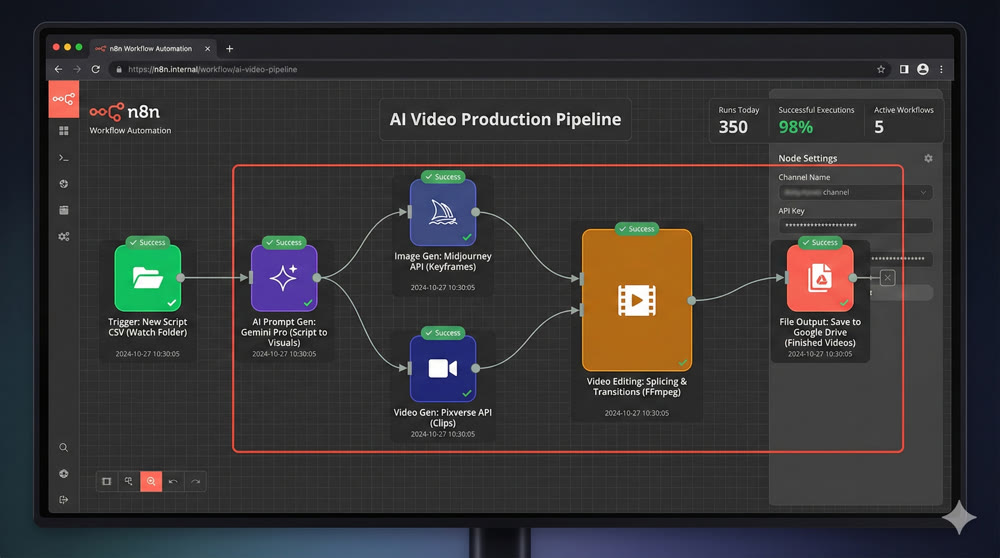Click the output connector of the Midjourney node
The height and width of the screenshot is (558, 1000).
coord(476,212)
